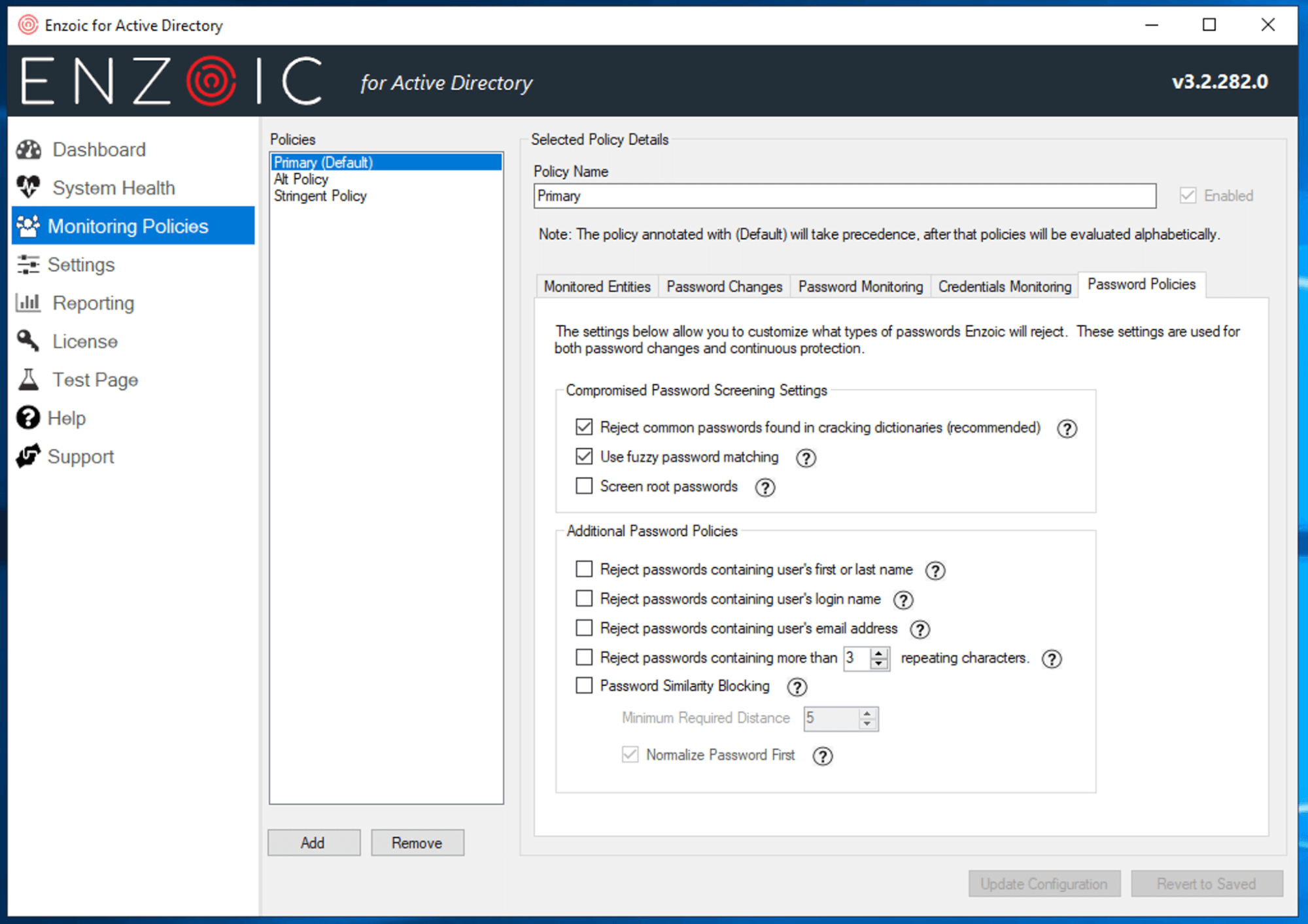Open help for cracking dictionaries option
Viewport: 1308px width, 924px height.
point(1067,428)
